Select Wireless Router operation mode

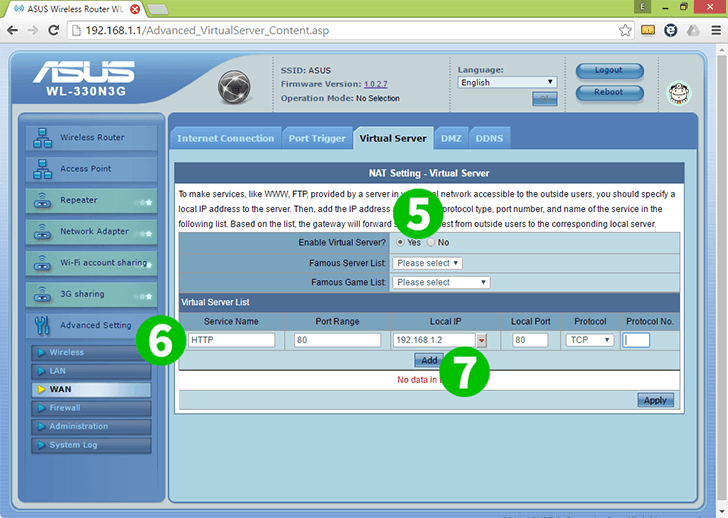click(91, 138)
